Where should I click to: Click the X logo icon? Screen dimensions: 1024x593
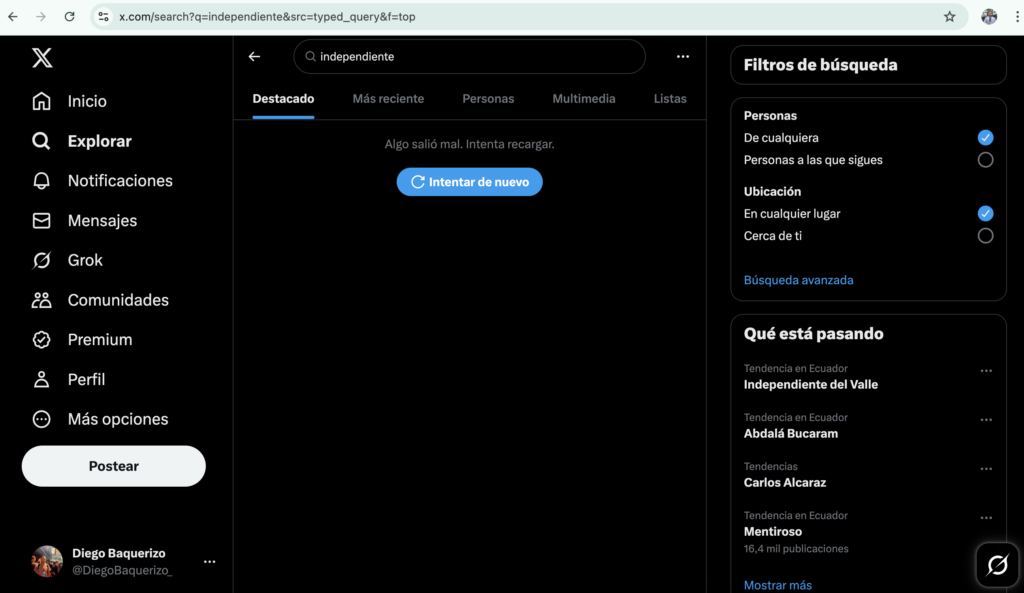point(42,57)
